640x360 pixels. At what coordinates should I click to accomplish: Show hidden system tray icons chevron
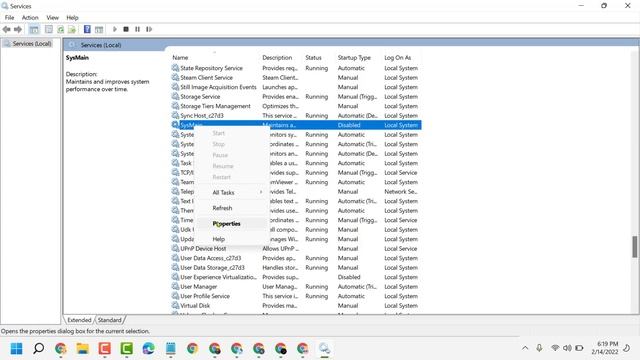(525, 348)
